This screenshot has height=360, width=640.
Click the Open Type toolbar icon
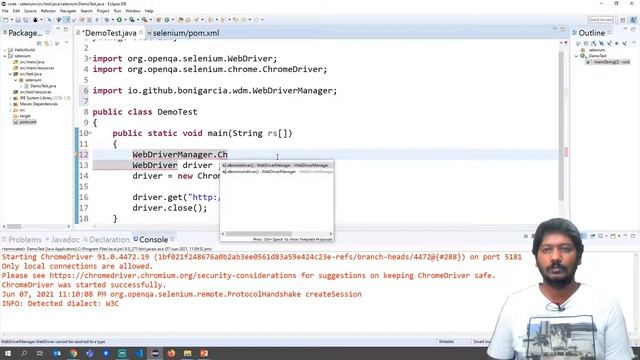(x=180, y=20)
